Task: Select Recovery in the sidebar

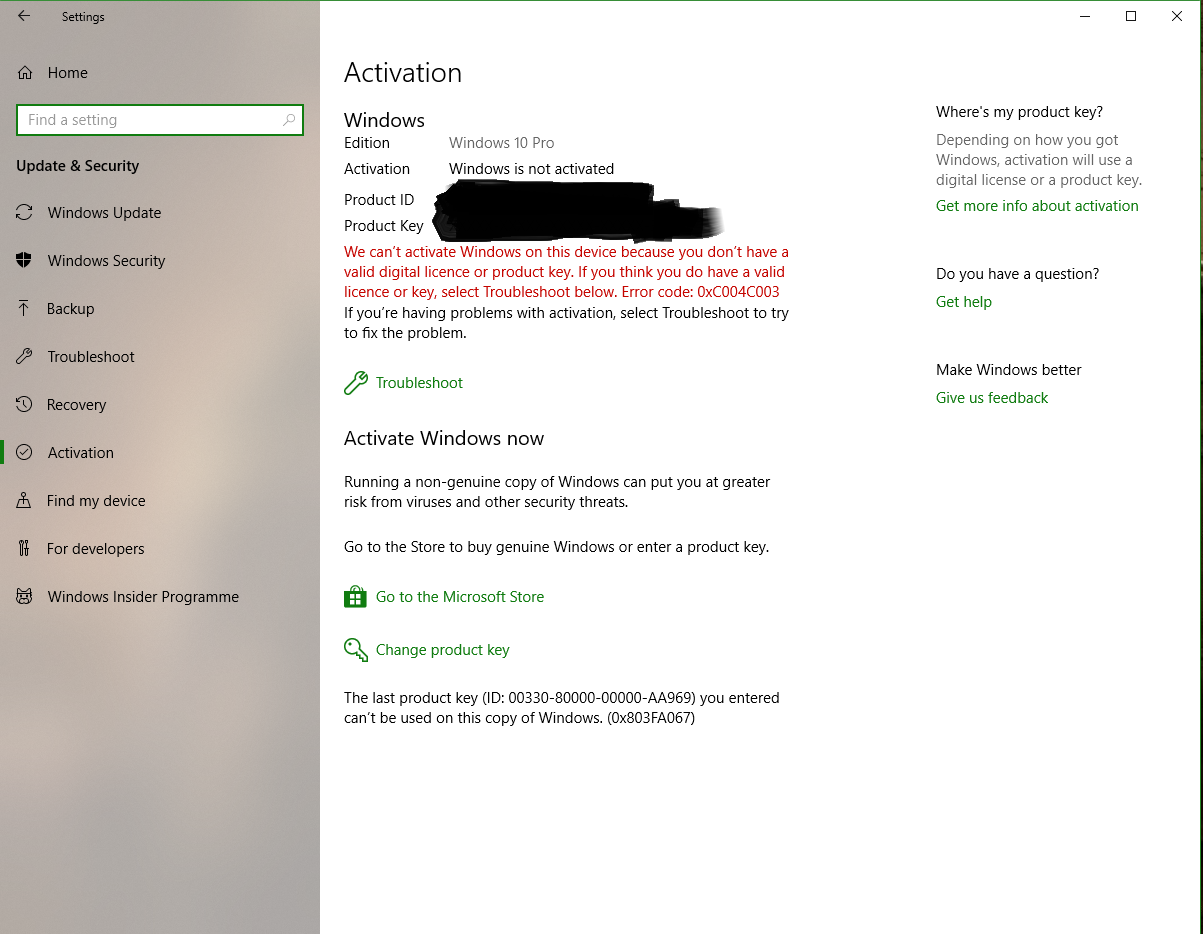Action: tap(160, 405)
